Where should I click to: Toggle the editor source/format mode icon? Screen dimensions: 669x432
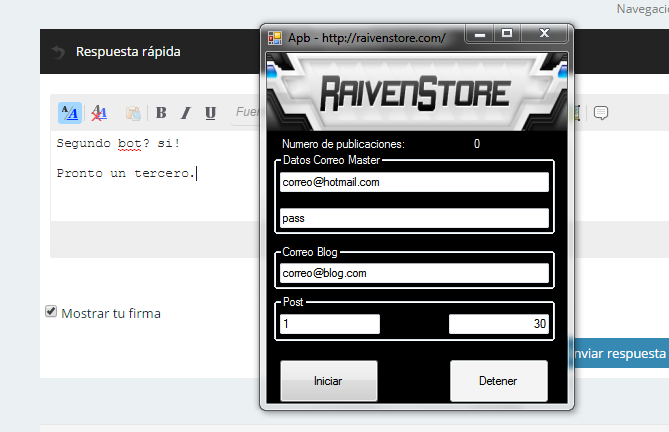click(x=70, y=113)
